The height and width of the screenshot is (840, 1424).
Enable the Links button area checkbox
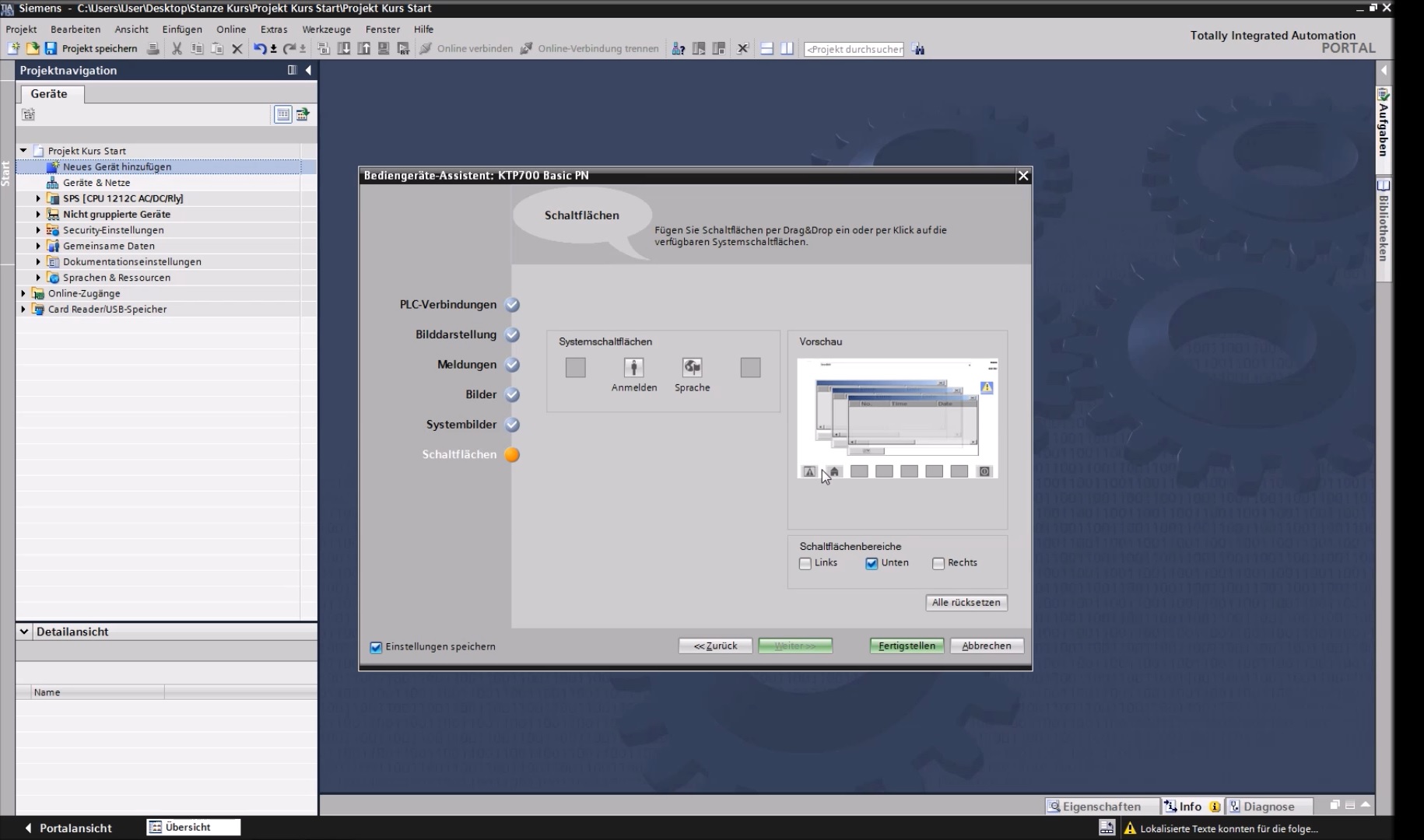[805, 563]
